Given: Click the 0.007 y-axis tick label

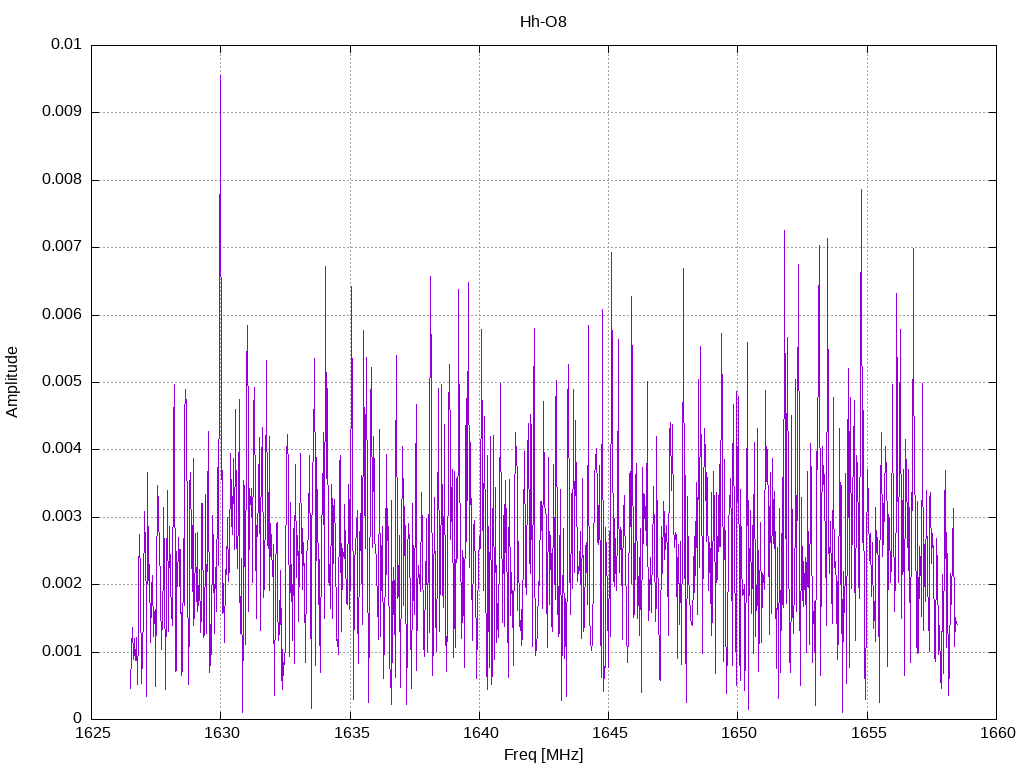Looking at the screenshot, I should click(62, 246).
